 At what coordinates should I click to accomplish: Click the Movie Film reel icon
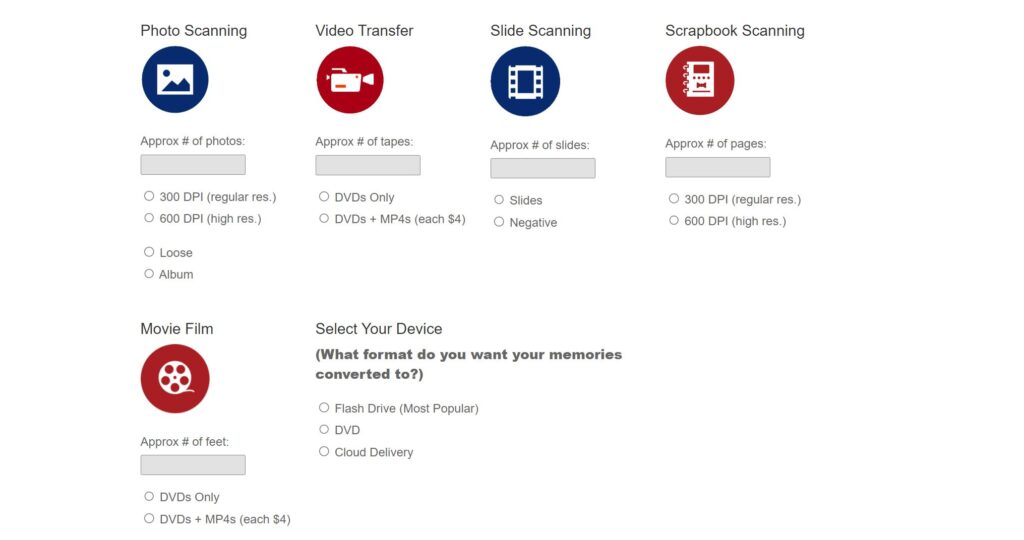[175, 379]
